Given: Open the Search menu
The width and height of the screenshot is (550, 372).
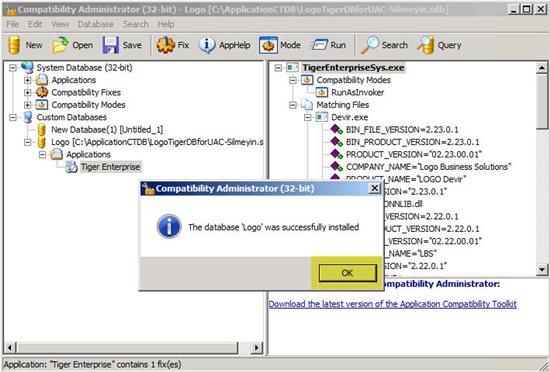Looking at the screenshot, I should coord(135,24).
